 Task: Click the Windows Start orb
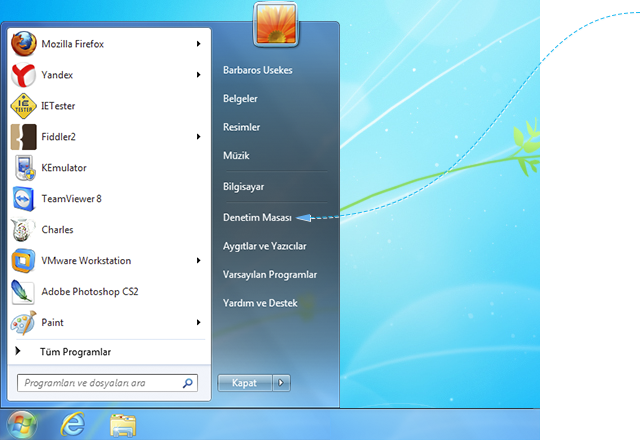point(22,424)
